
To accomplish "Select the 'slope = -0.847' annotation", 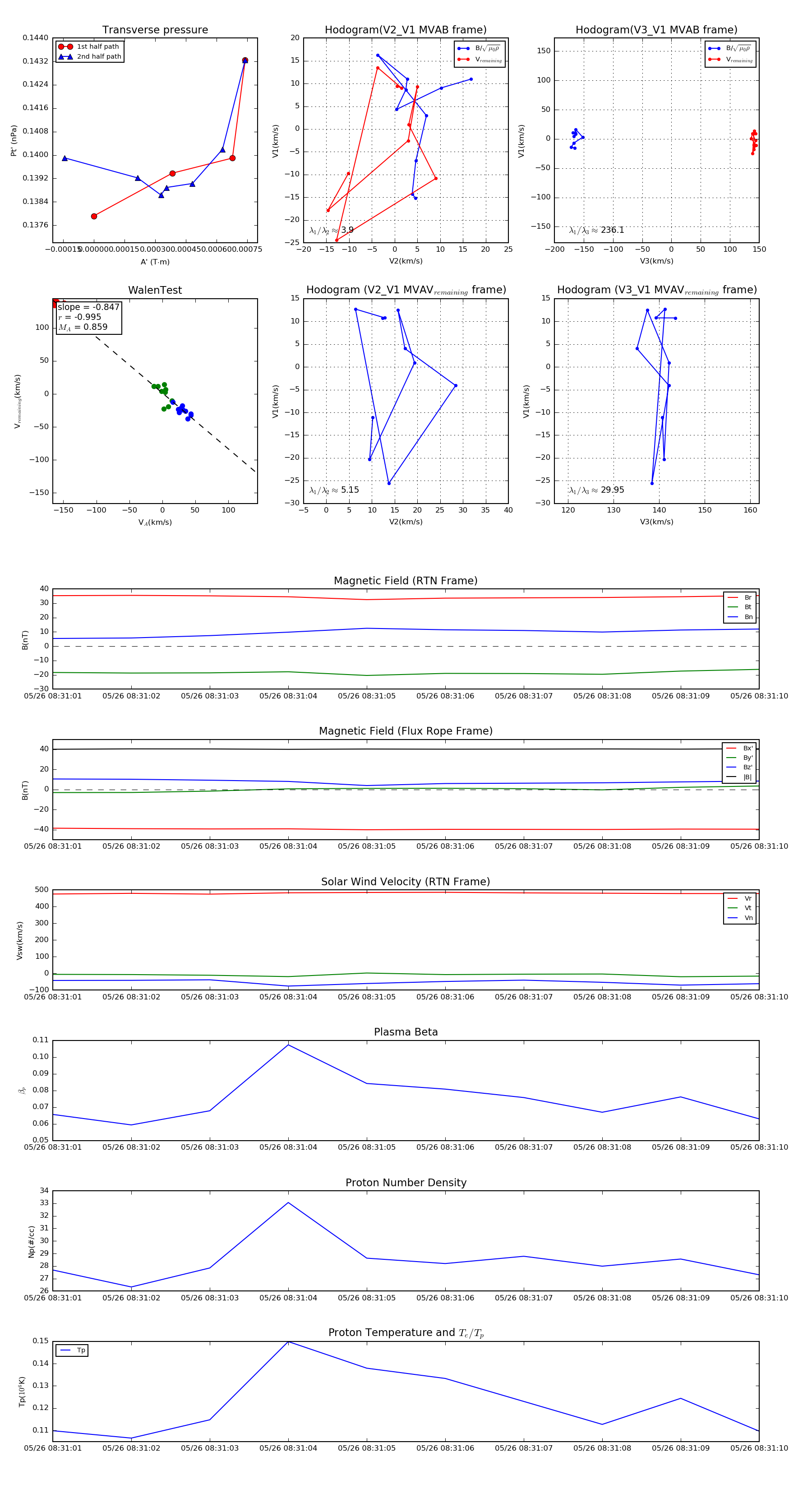I will point(88,307).
